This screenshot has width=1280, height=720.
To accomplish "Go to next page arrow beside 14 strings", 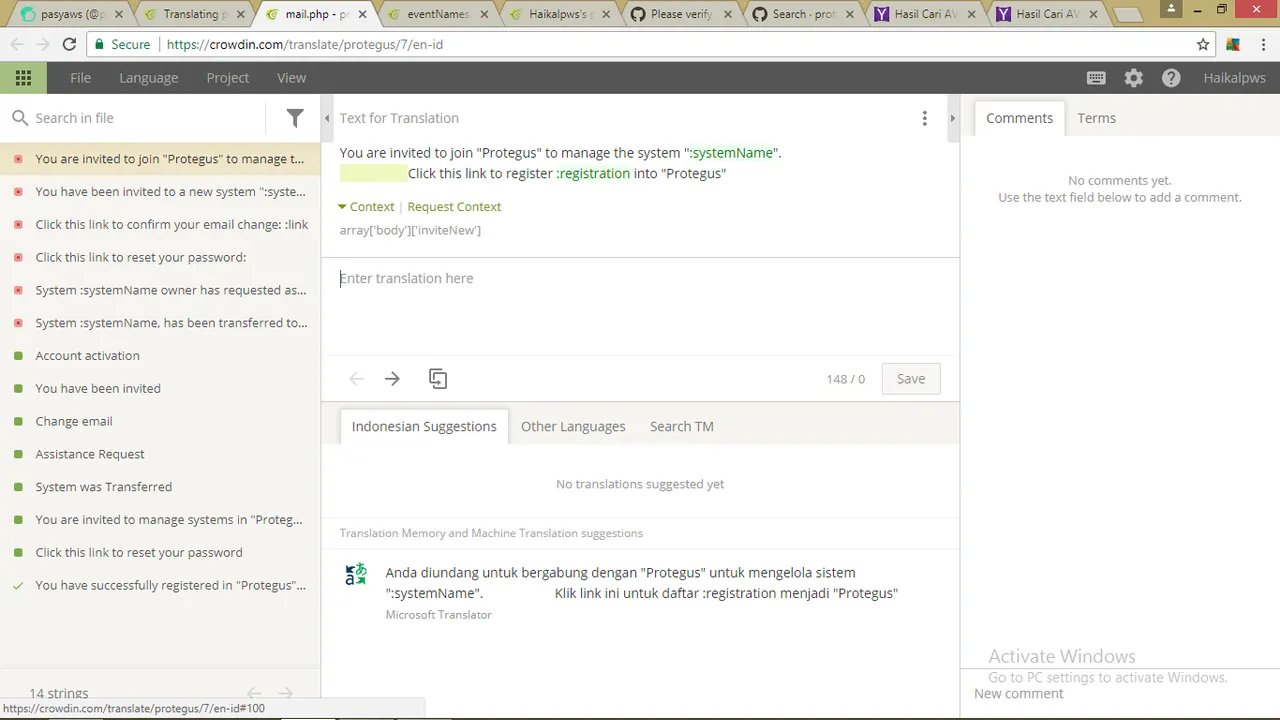I will tap(286, 693).
